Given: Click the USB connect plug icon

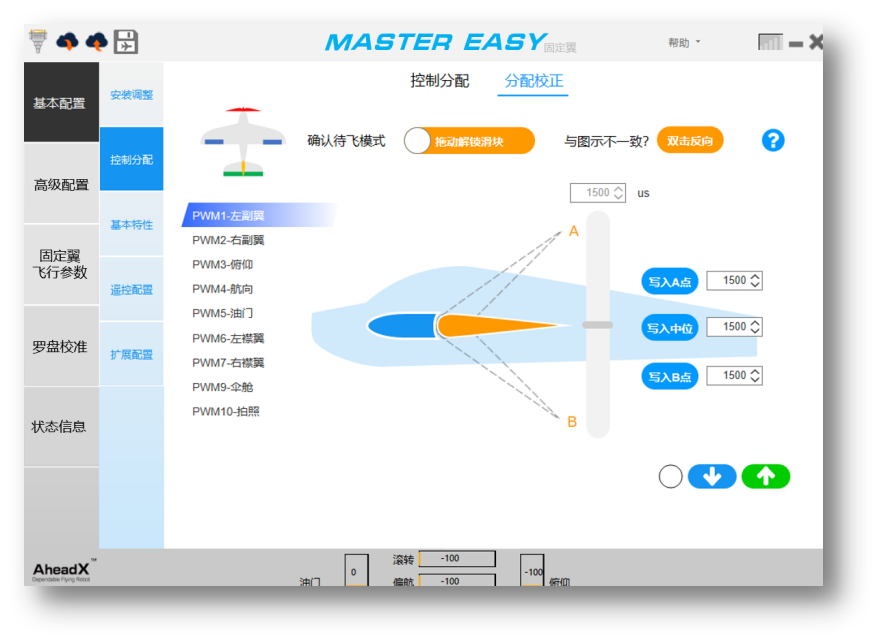Looking at the screenshot, I should pos(38,42).
